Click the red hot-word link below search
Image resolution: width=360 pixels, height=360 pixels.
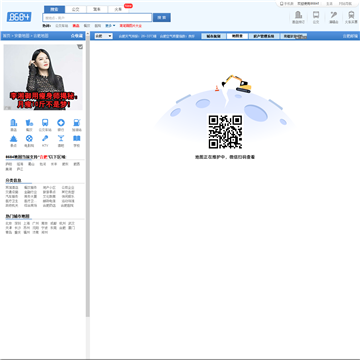[76, 26]
